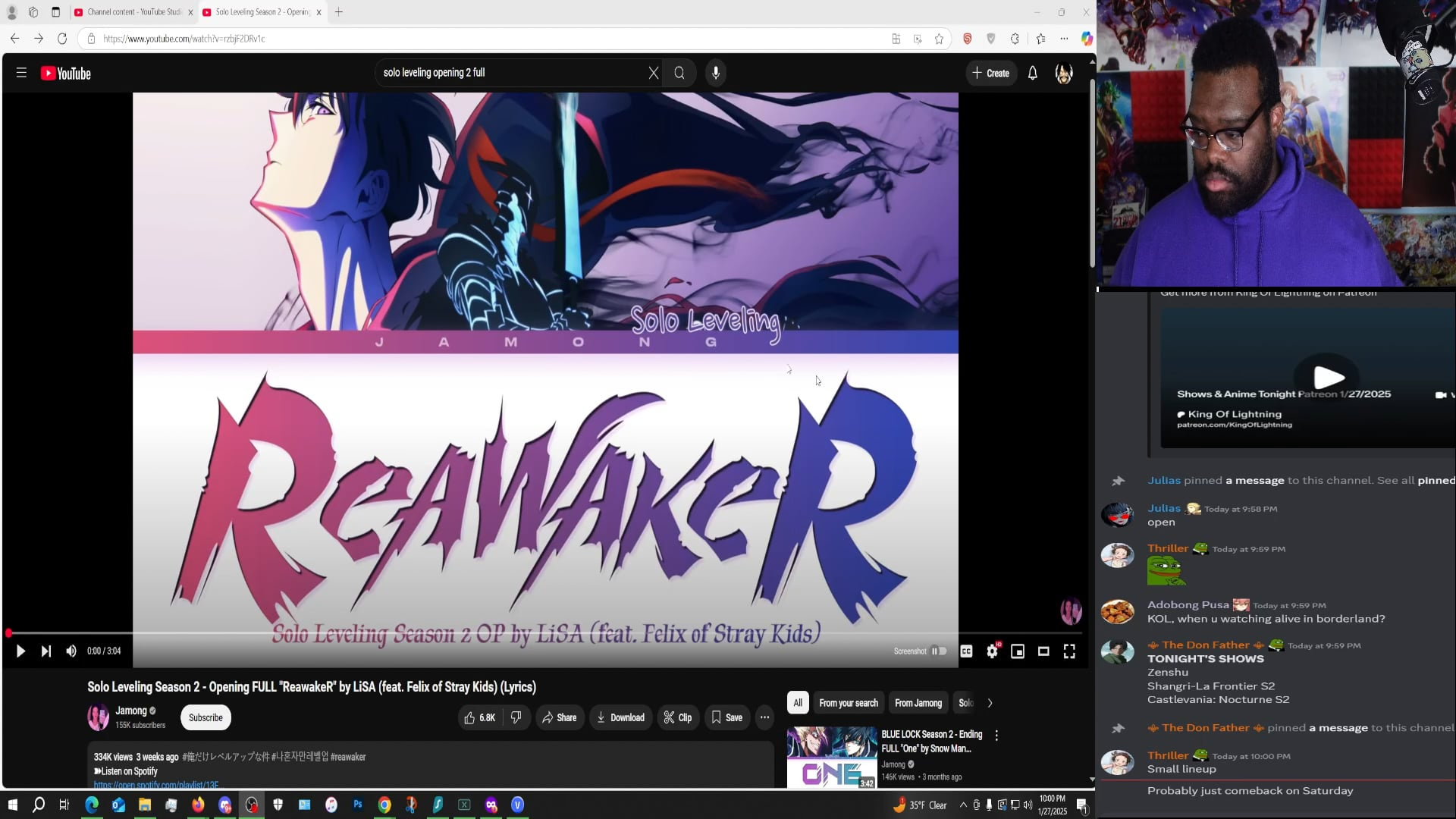Open options menu for BLUE LOCK video
This screenshot has width=1456, height=819.
coord(996,736)
